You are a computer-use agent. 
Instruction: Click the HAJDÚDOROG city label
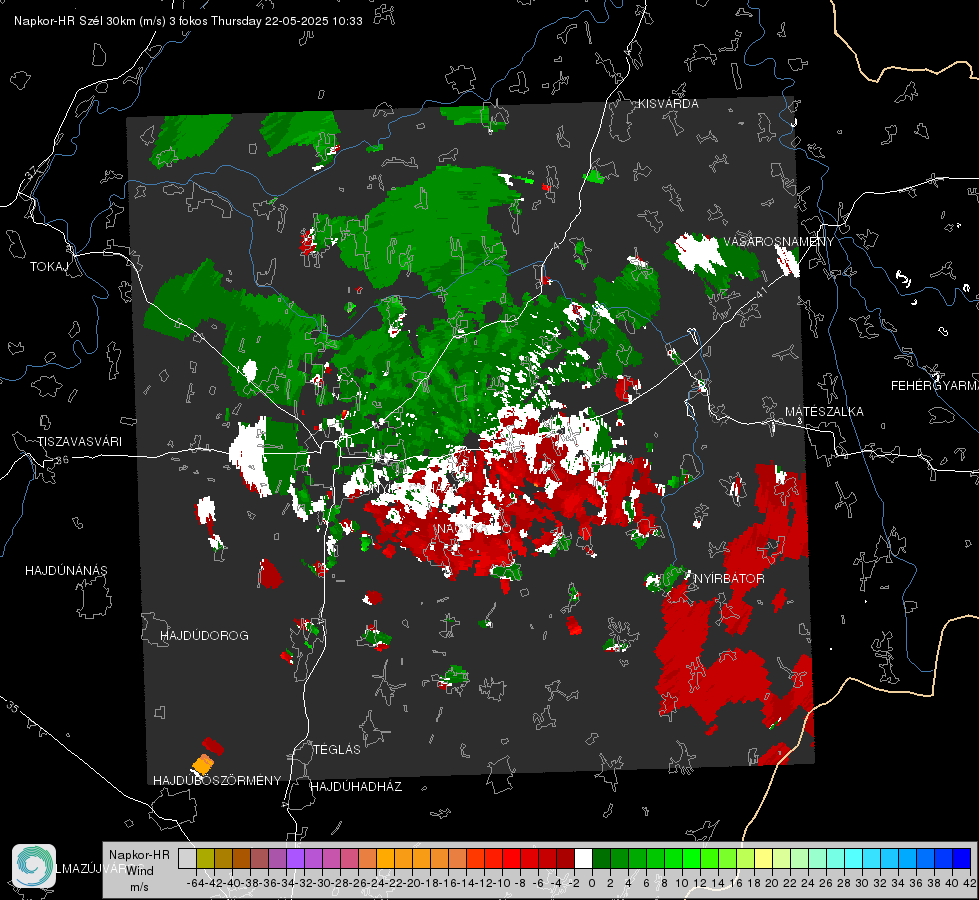(204, 635)
